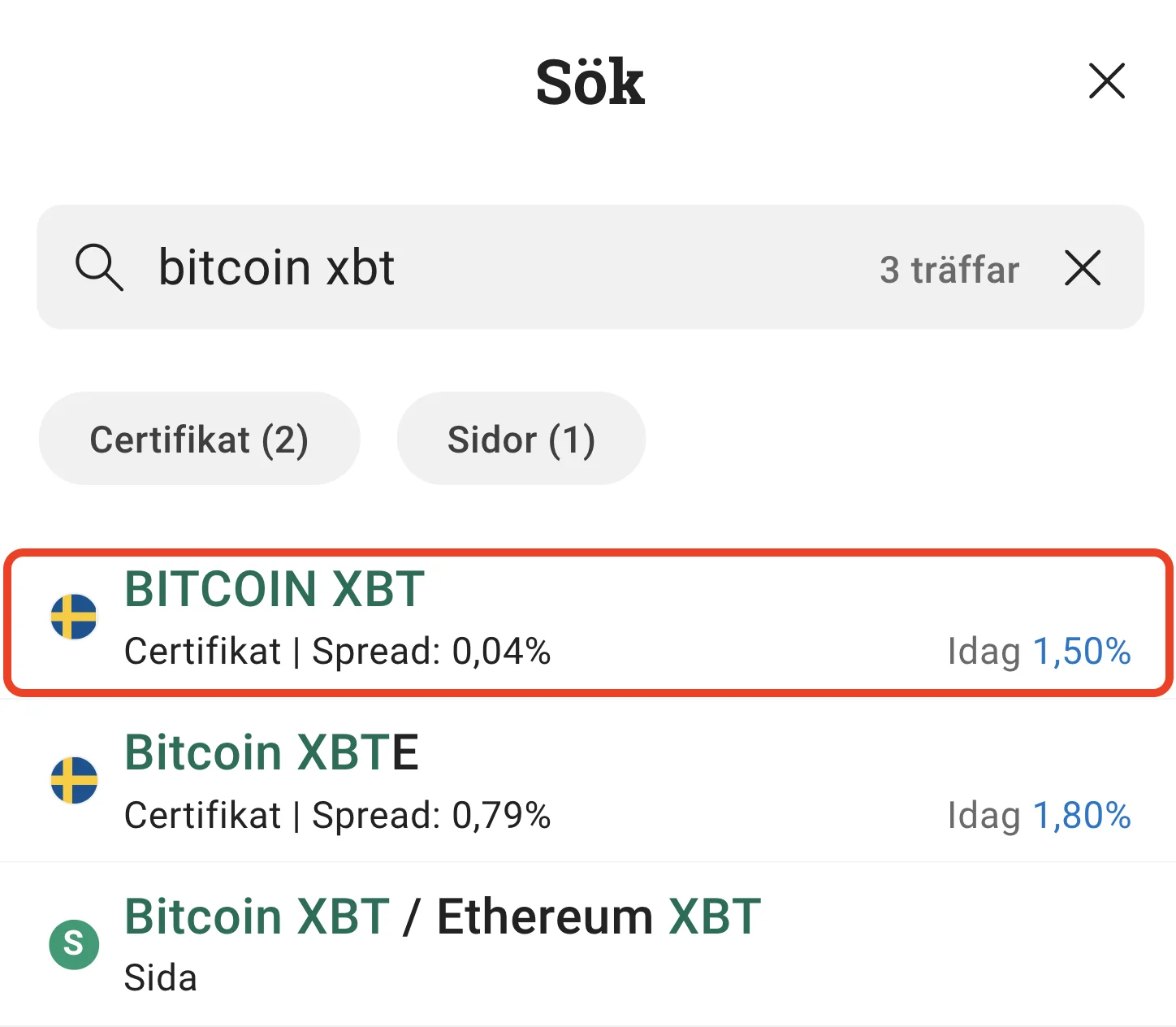Filter results by Certifikat (2)

(x=199, y=440)
